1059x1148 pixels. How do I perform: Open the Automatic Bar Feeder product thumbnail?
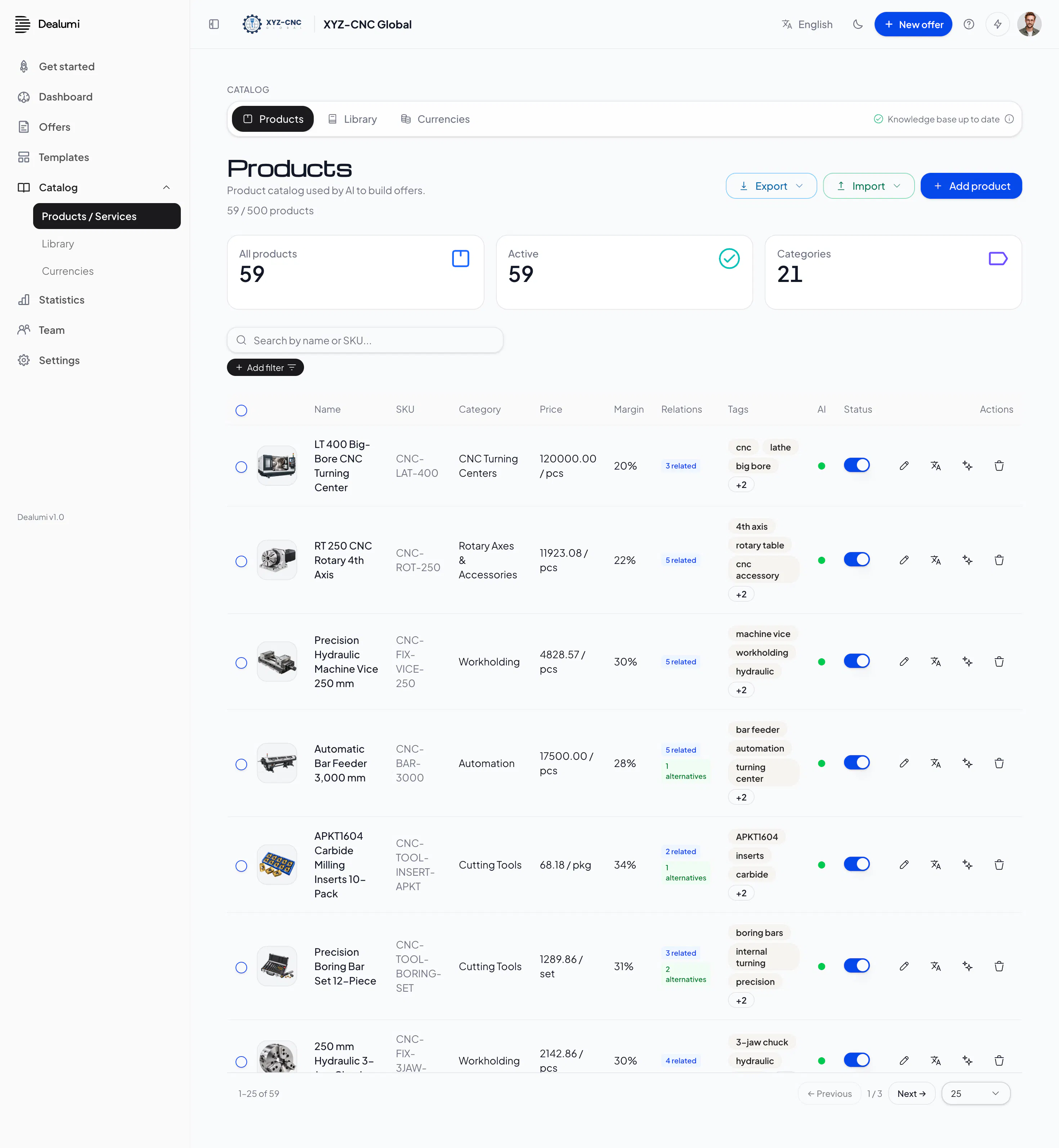tap(277, 763)
